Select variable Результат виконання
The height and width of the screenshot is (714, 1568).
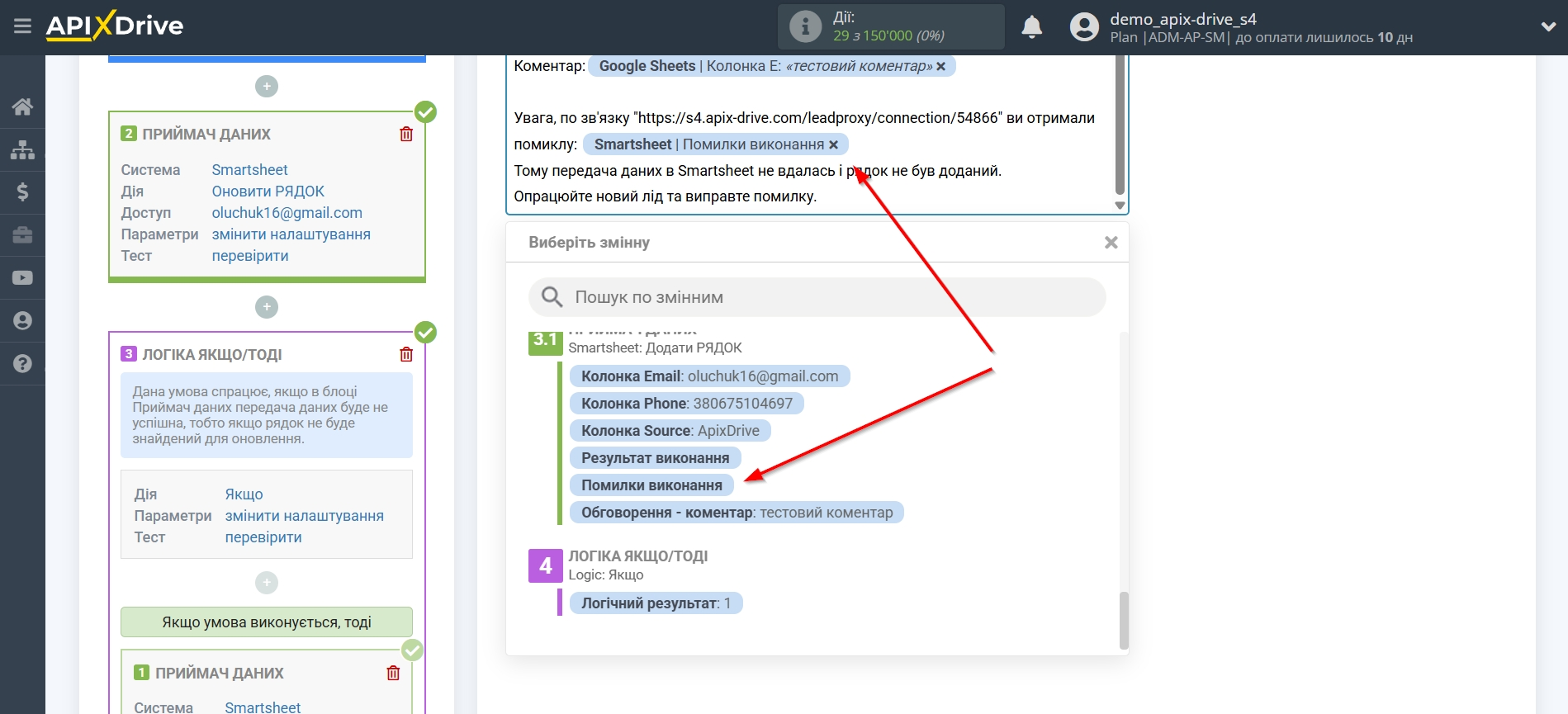tap(655, 458)
